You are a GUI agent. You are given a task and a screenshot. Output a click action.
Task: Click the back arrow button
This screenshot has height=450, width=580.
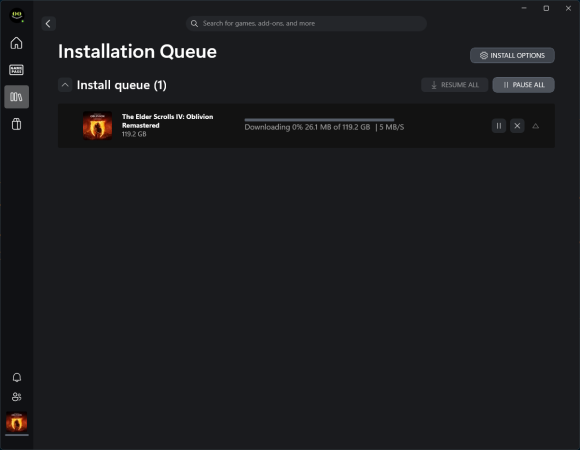click(x=48, y=24)
